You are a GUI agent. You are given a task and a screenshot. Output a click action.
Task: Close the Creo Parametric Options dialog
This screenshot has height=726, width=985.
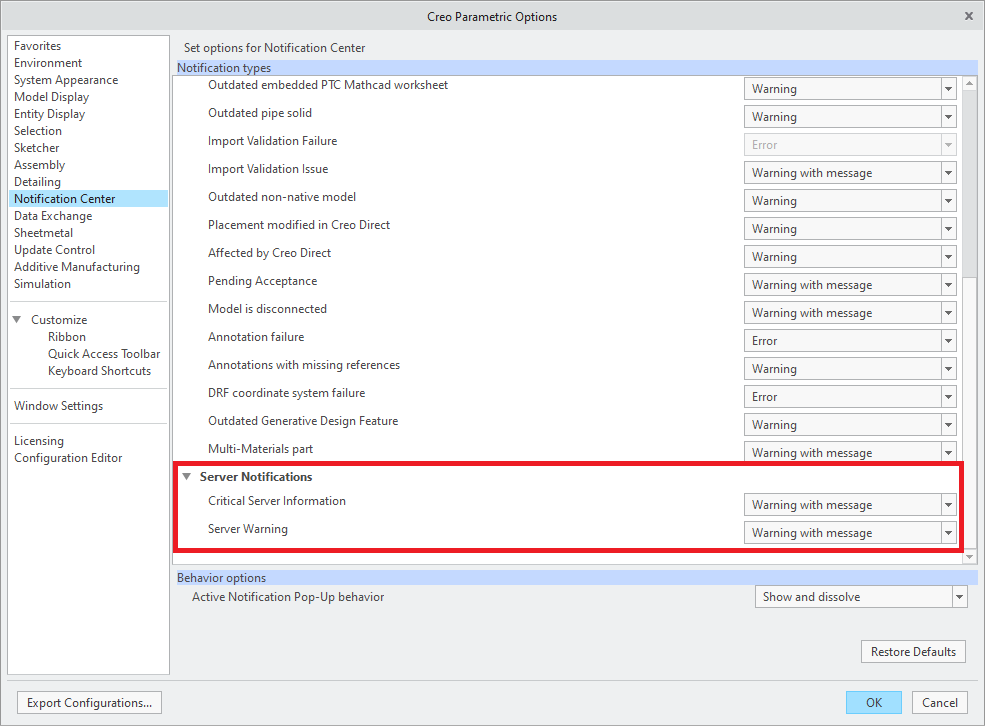(x=969, y=16)
